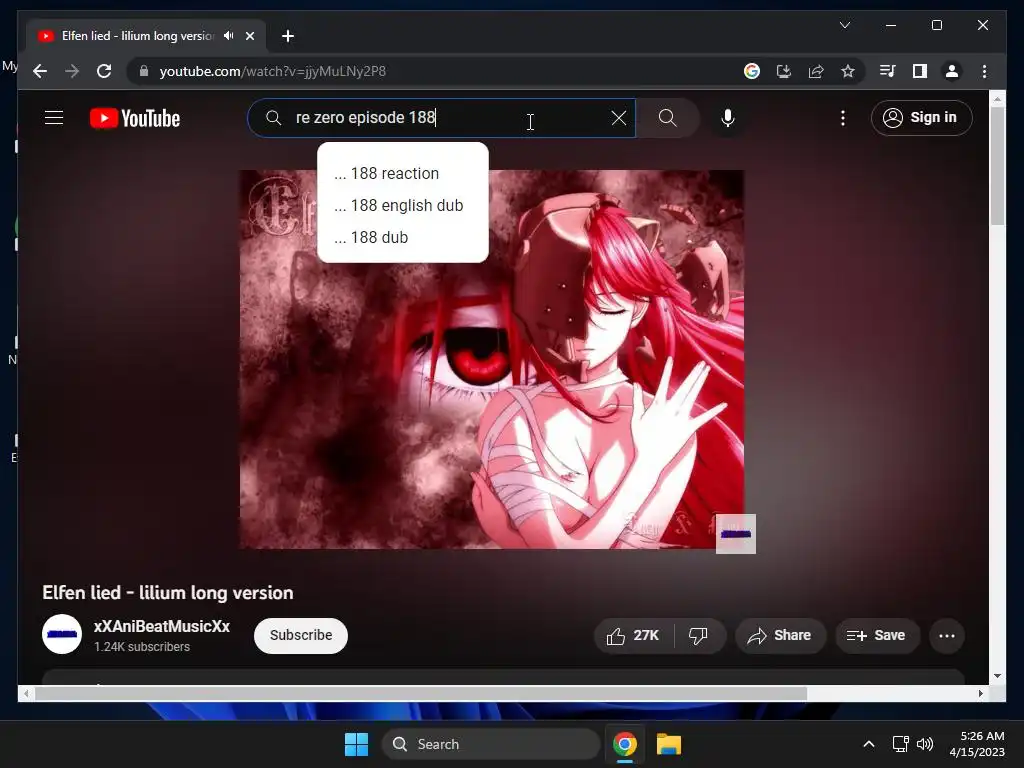Pick the '188 english dub' suggestion
The image size is (1024, 768).
pos(402,205)
